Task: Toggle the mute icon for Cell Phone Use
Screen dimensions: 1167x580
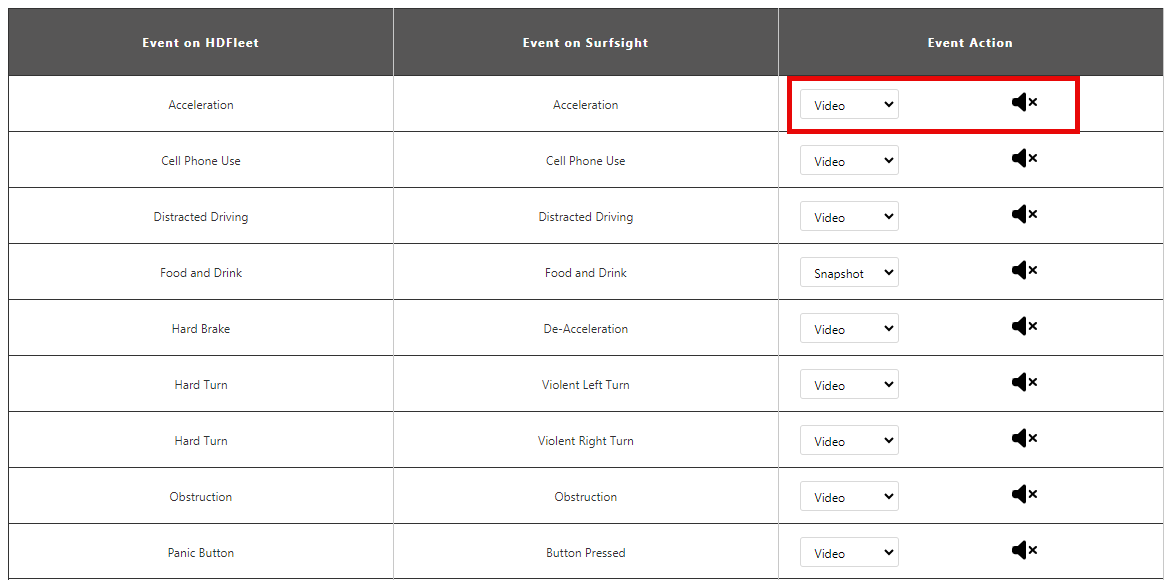Action: click(1024, 158)
